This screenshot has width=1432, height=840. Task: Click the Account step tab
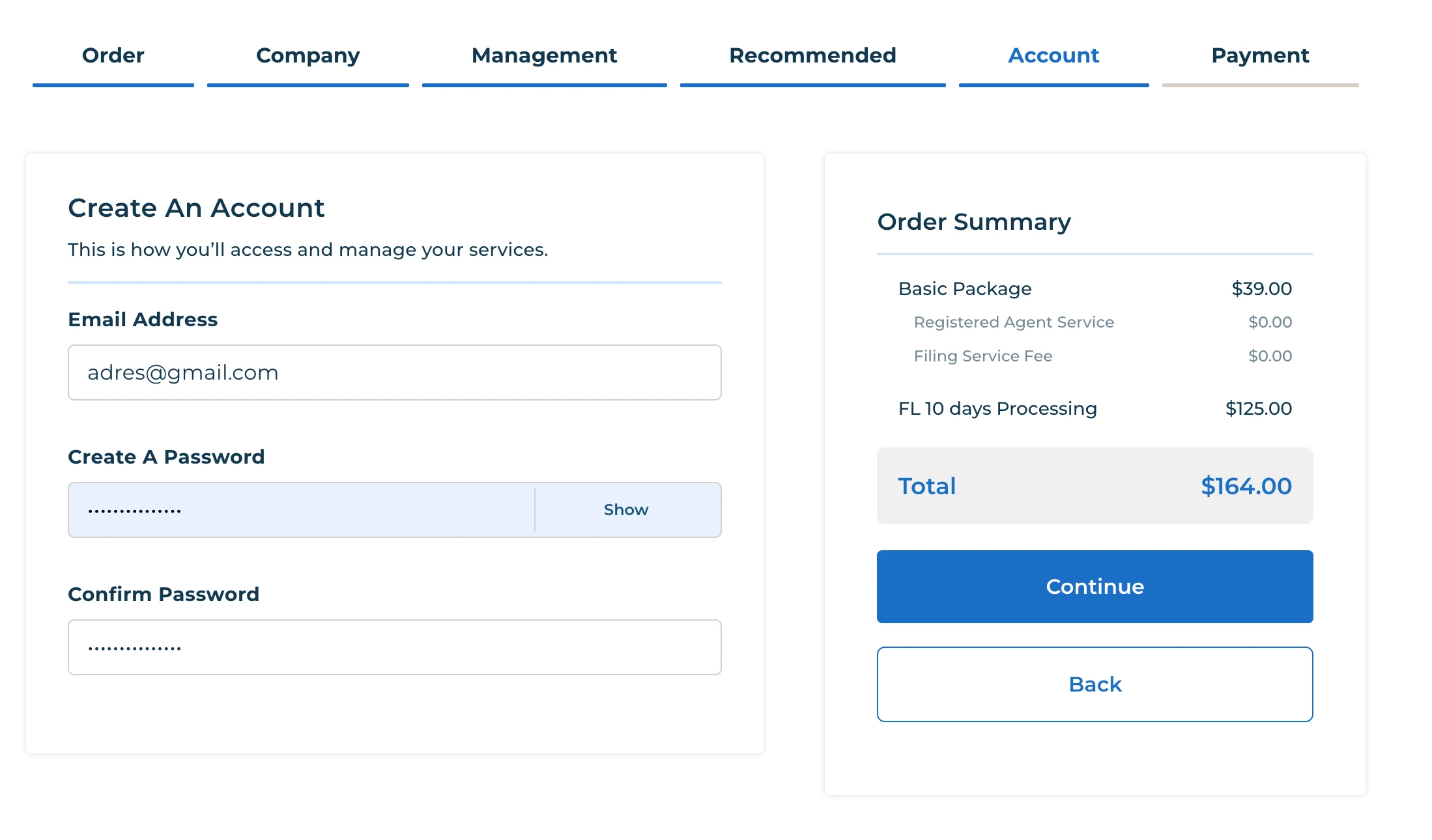[1053, 56]
